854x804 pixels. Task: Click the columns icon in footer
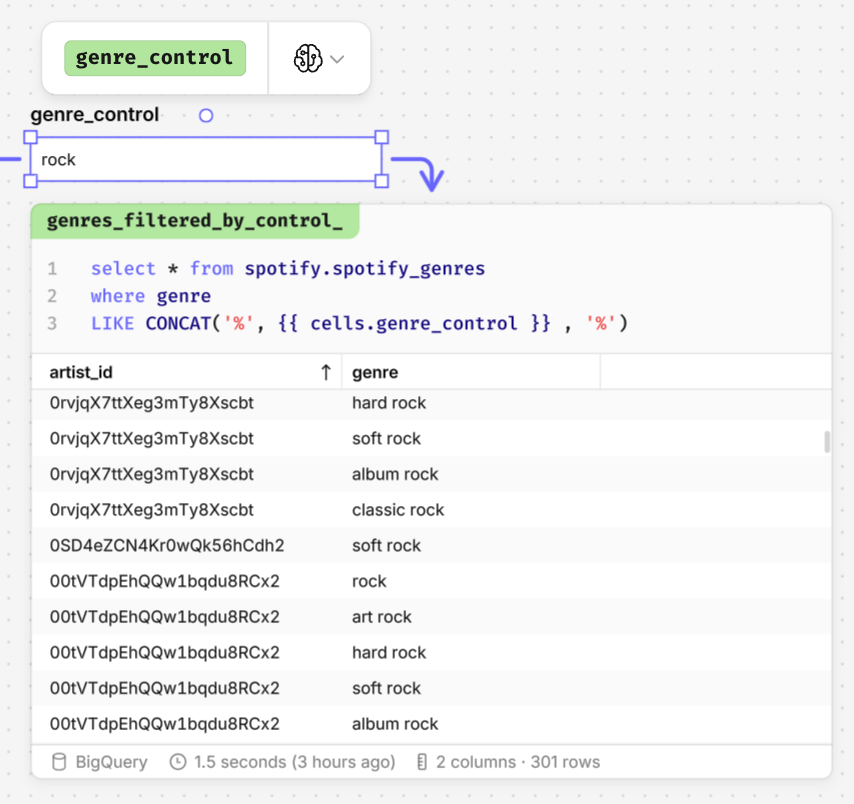coord(422,762)
